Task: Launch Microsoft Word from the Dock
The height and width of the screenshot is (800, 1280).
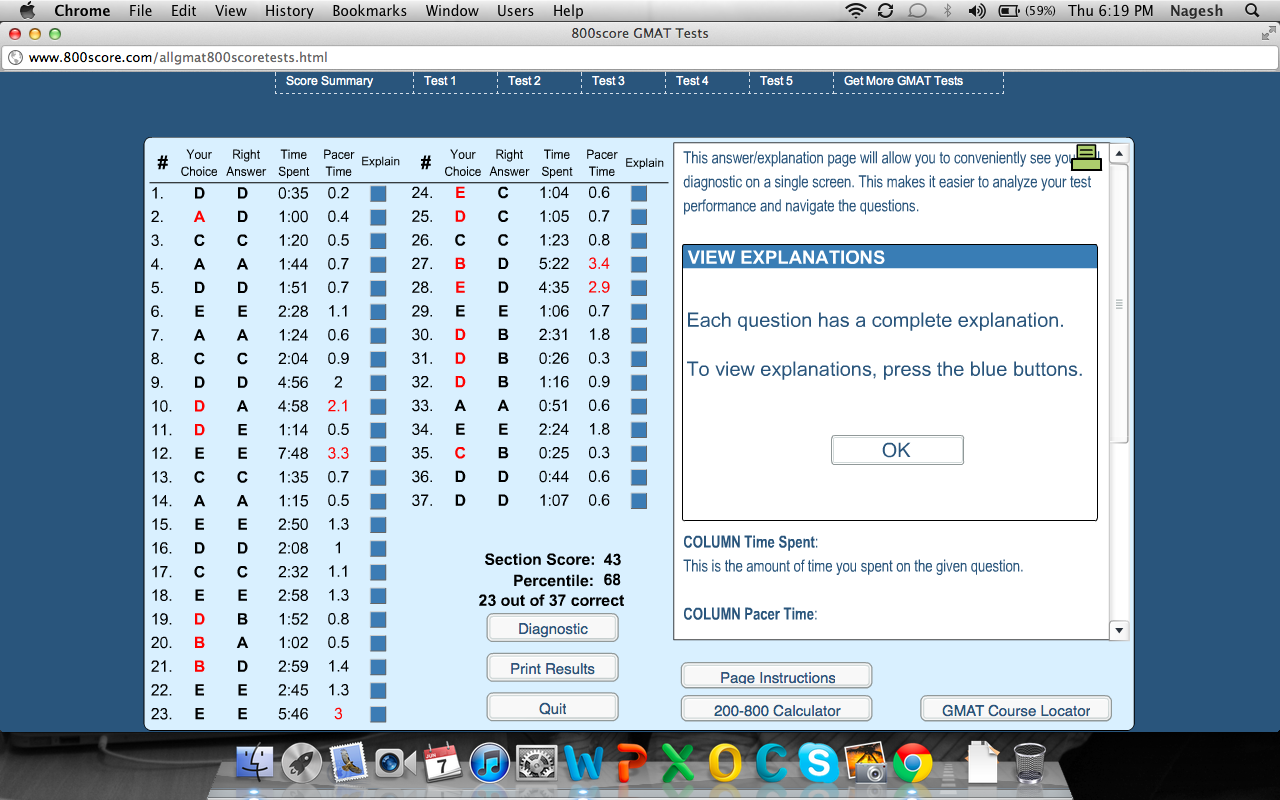Action: [x=583, y=763]
